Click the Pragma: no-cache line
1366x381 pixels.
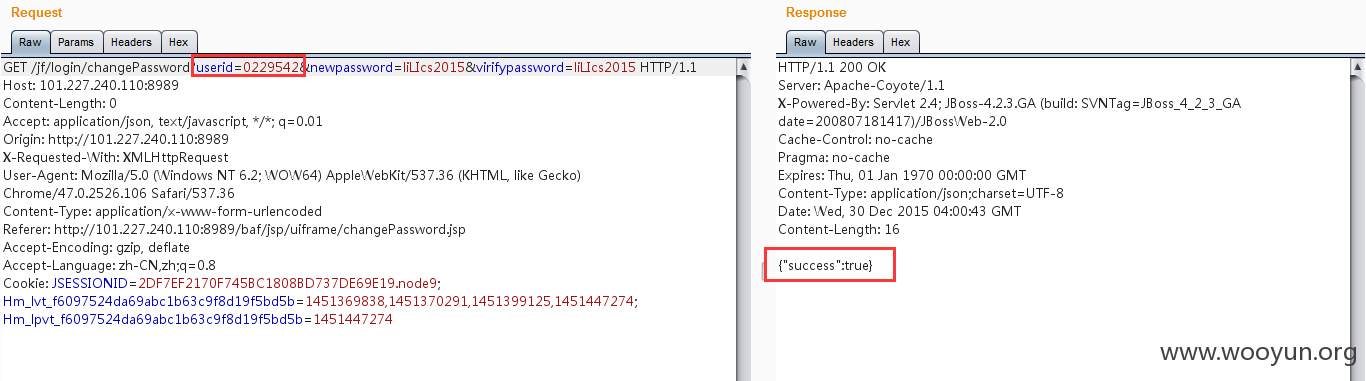click(x=829, y=158)
